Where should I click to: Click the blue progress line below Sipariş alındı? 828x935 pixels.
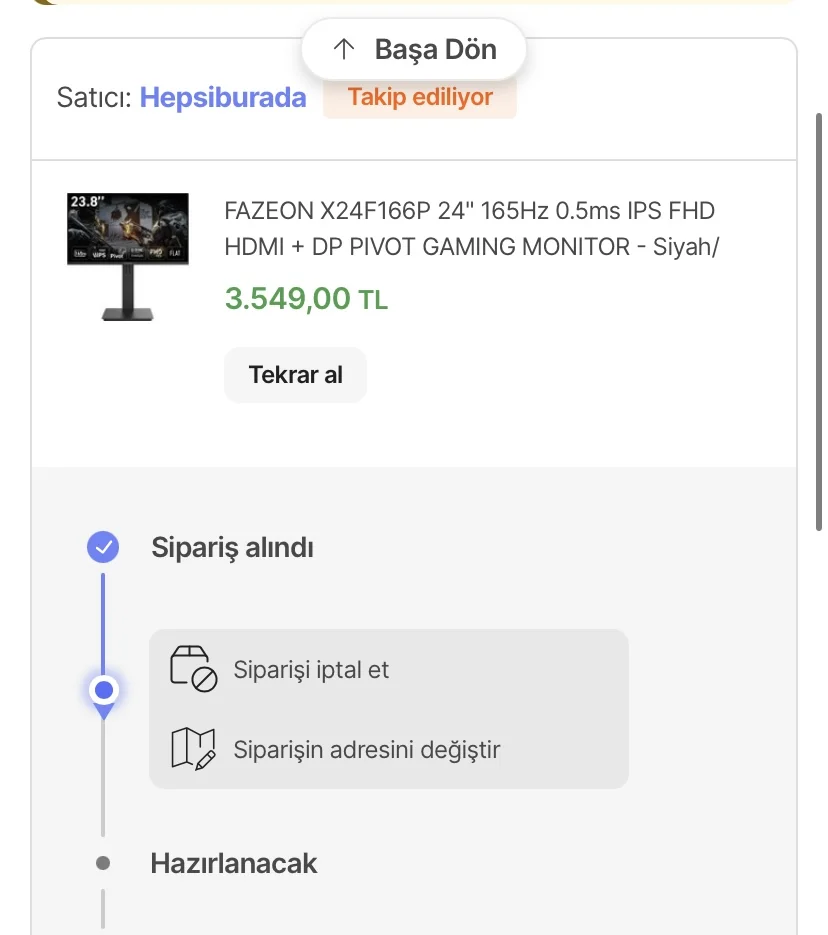click(103, 620)
